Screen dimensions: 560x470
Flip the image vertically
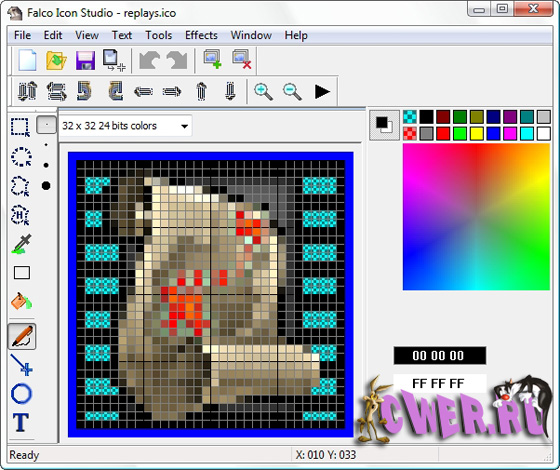point(28,91)
